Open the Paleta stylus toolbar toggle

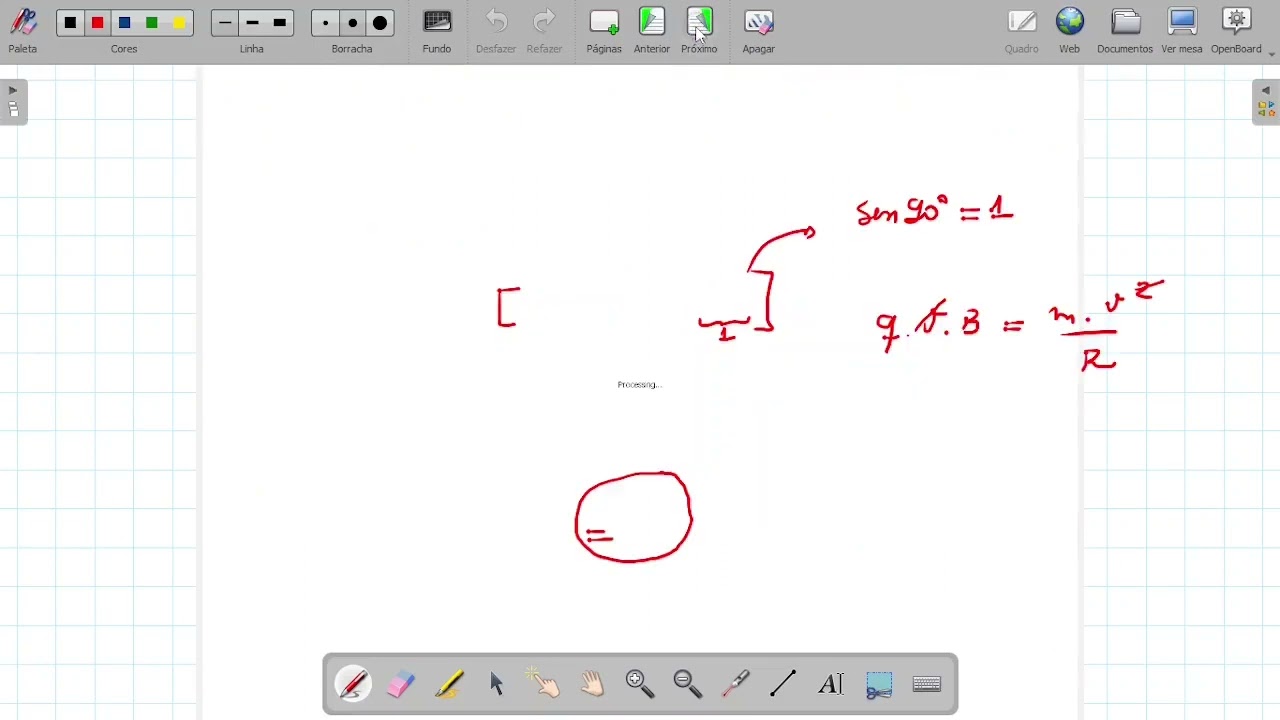pyautogui.click(x=23, y=30)
